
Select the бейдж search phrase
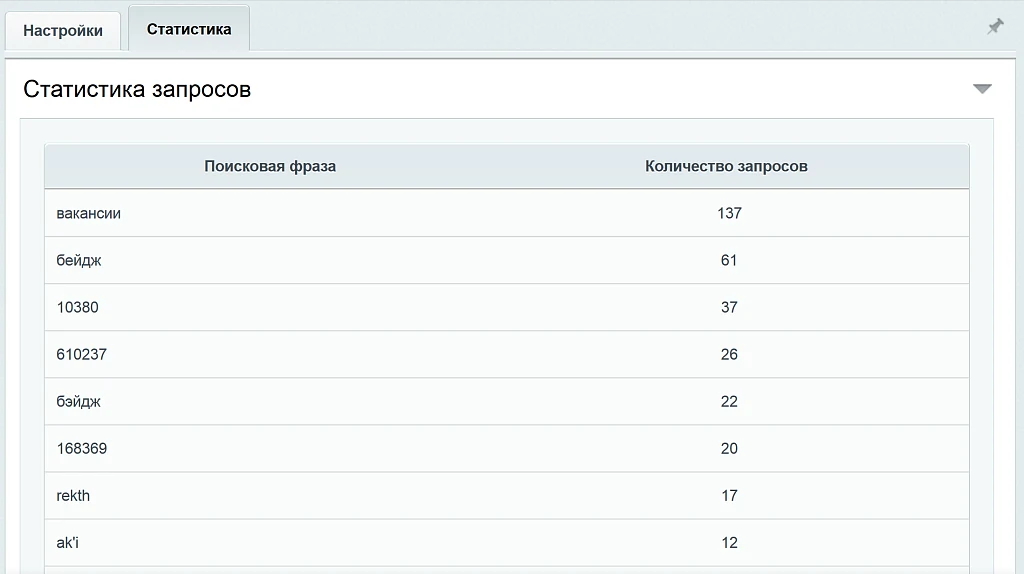pos(78,261)
